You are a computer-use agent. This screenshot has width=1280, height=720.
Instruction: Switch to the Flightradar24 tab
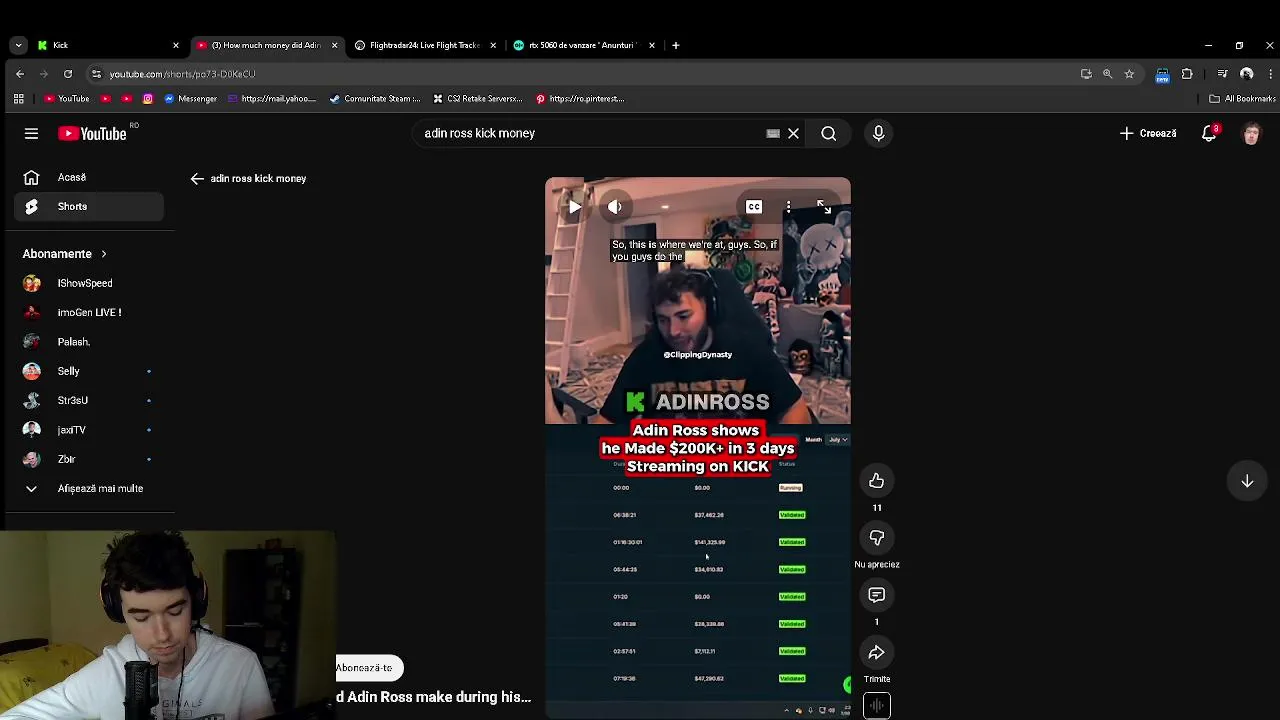pyautogui.click(x=424, y=45)
